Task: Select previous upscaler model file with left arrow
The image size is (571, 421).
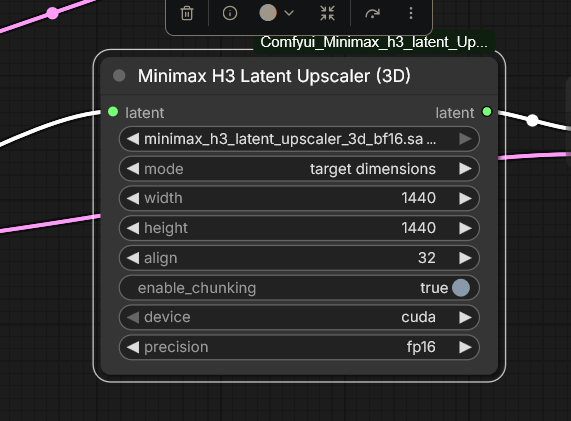Action: 133,139
